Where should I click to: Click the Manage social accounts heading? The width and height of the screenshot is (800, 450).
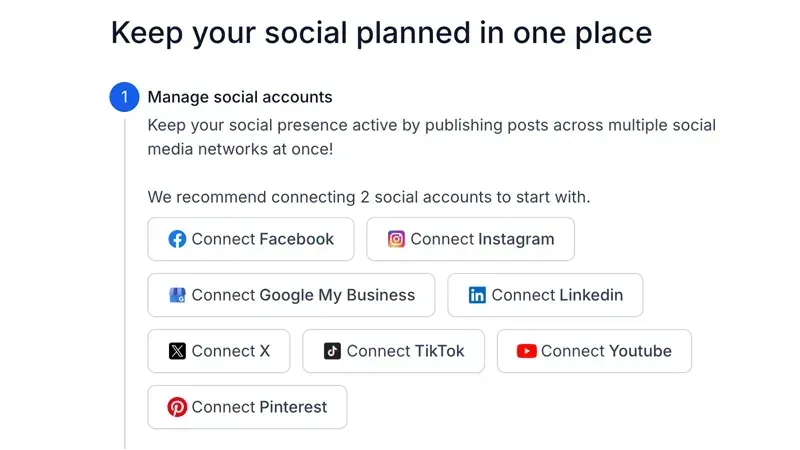[x=240, y=97]
